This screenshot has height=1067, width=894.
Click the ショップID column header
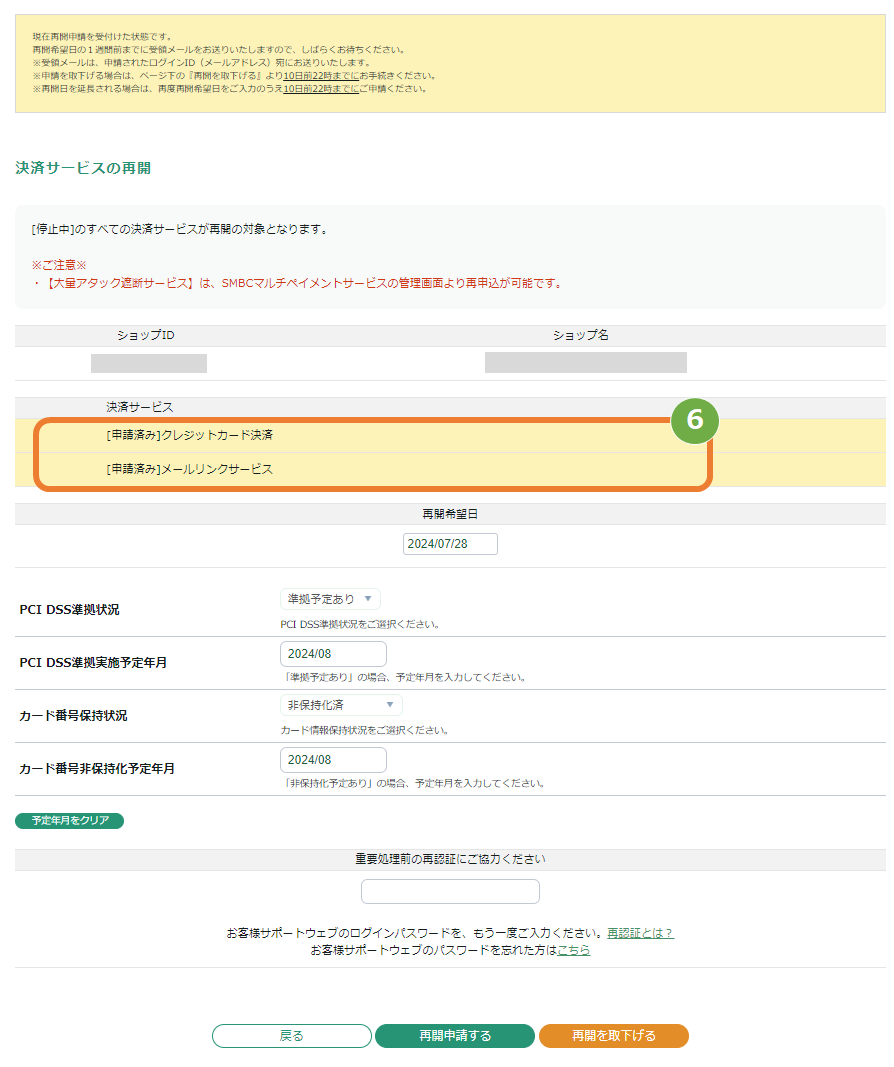click(x=146, y=335)
